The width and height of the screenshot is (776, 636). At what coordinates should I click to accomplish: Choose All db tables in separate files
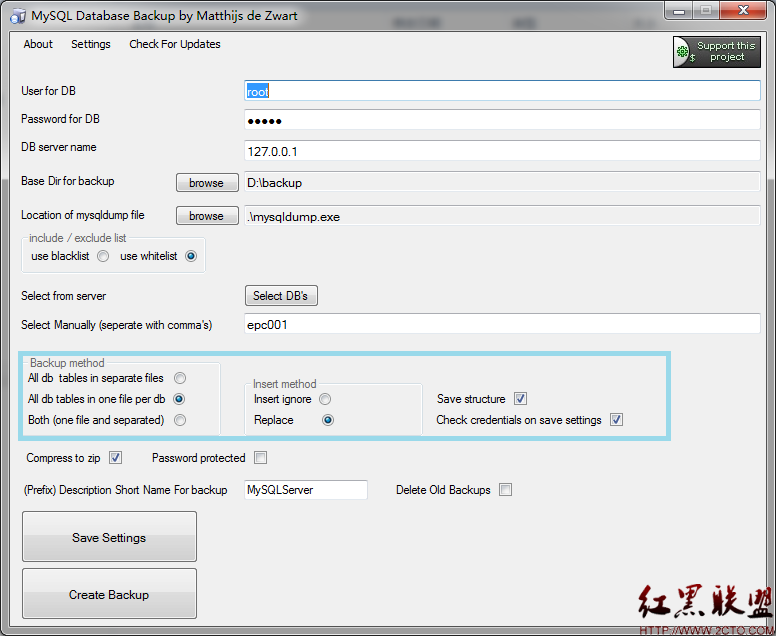180,378
